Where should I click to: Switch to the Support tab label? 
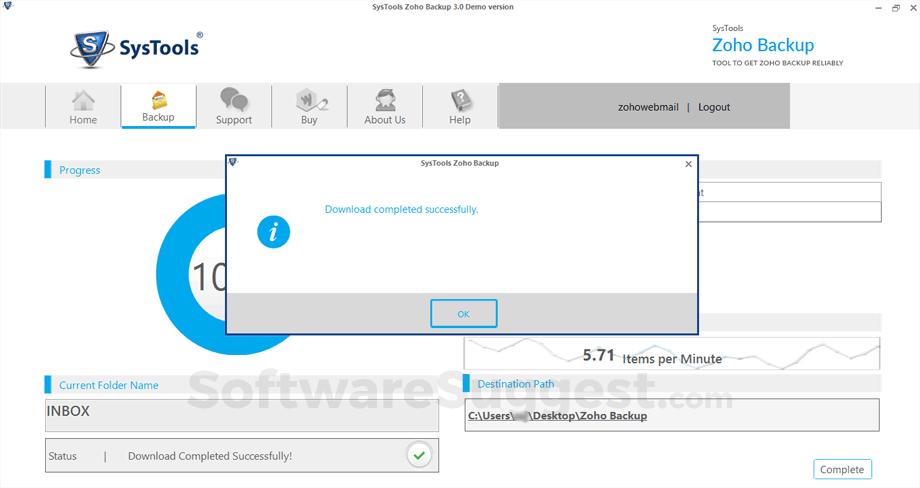pyautogui.click(x=234, y=120)
